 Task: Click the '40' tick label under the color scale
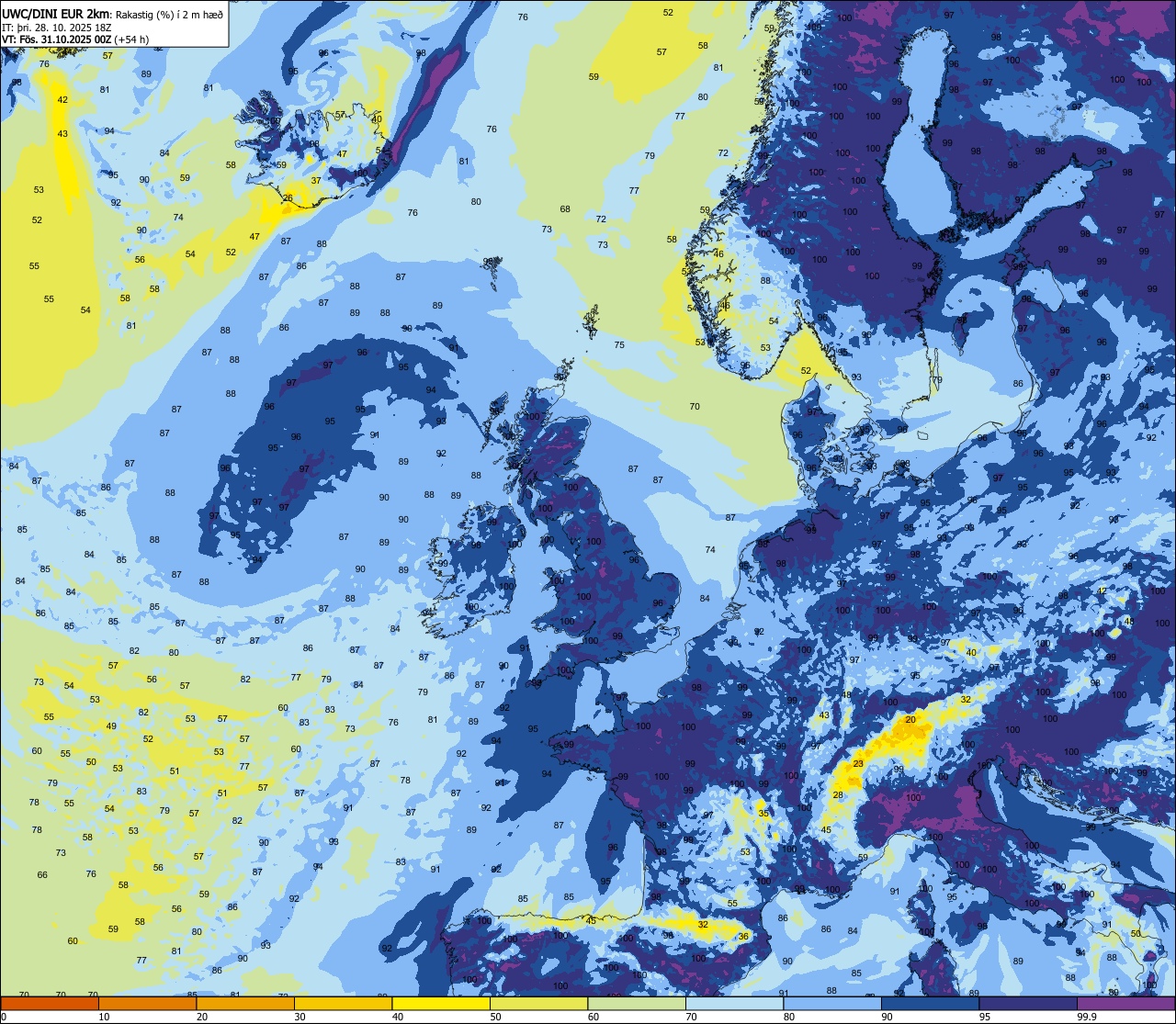click(398, 1017)
